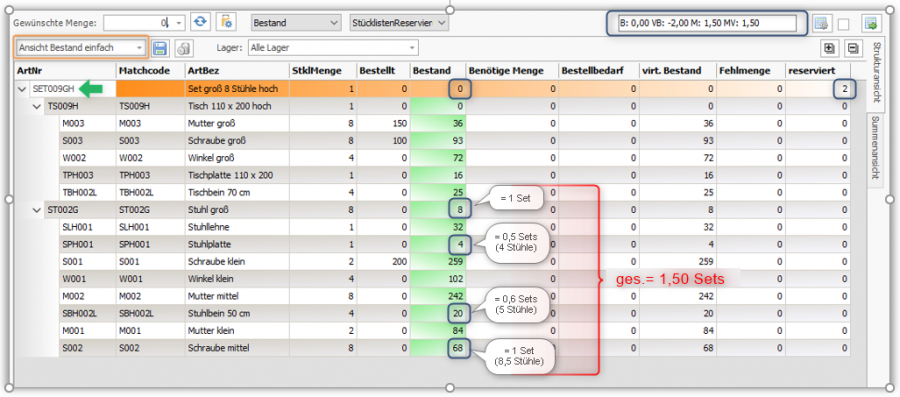Open the Bestand dropdown
This screenshot has height=397, width=900.
click(x=296, y=23)
